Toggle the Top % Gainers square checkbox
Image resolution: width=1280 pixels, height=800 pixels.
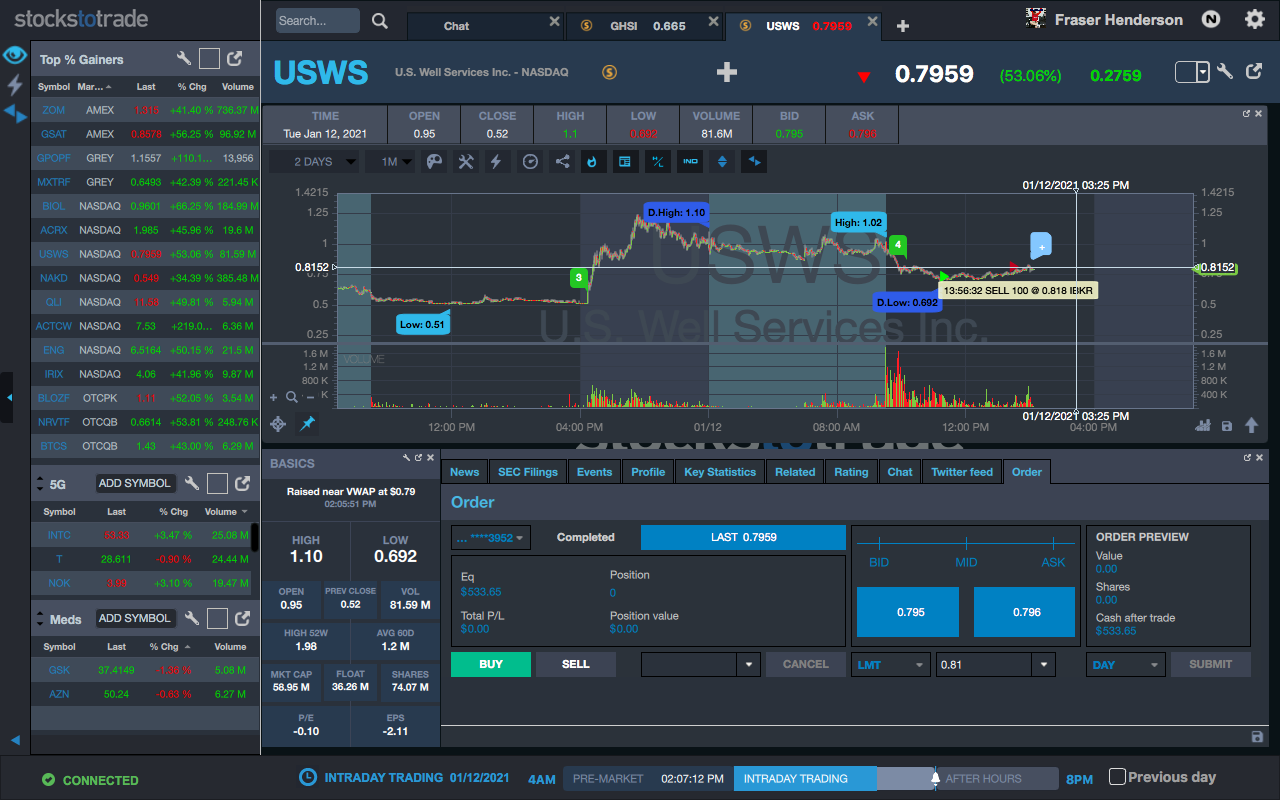[209, 59]
